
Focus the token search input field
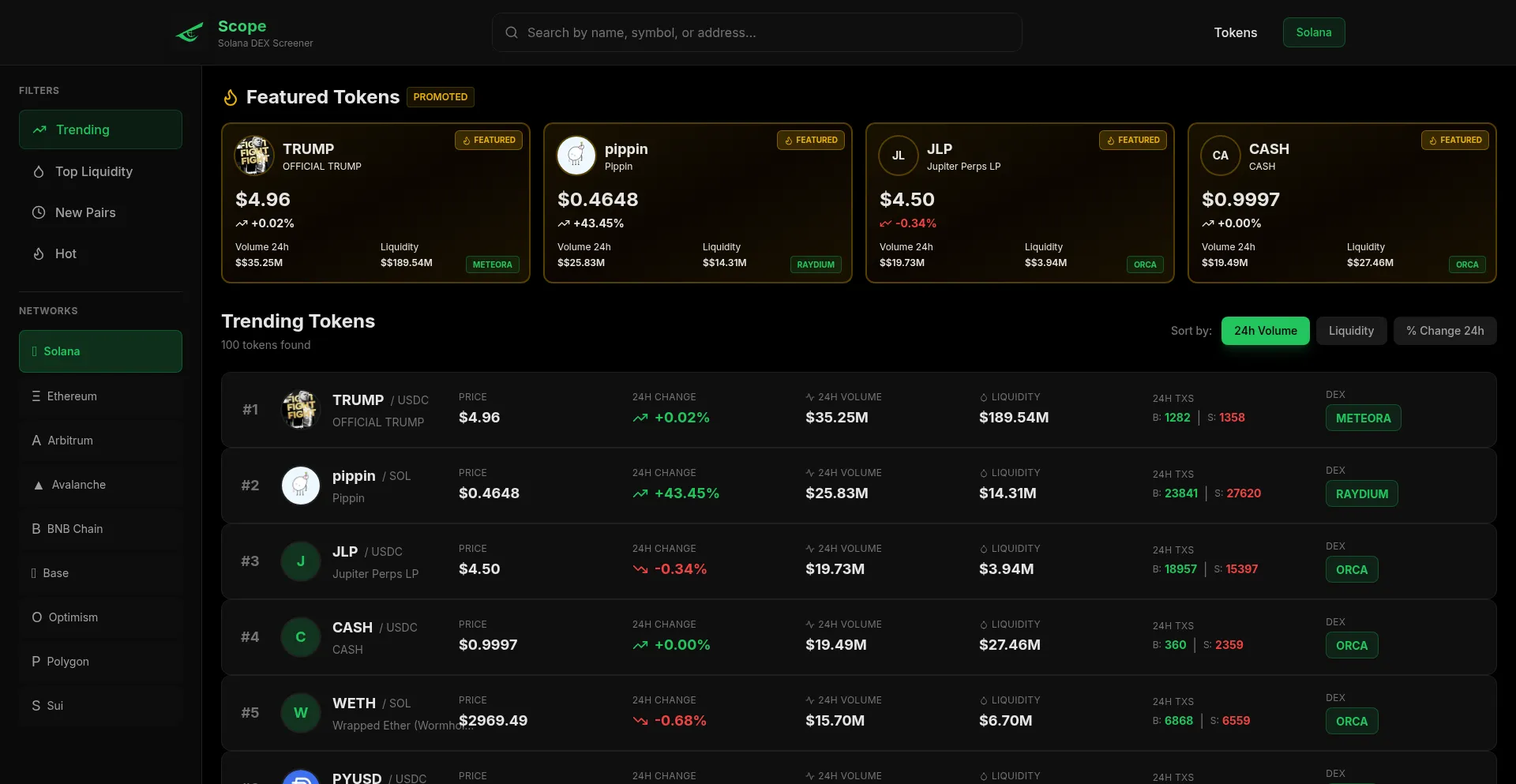point(756,32)
